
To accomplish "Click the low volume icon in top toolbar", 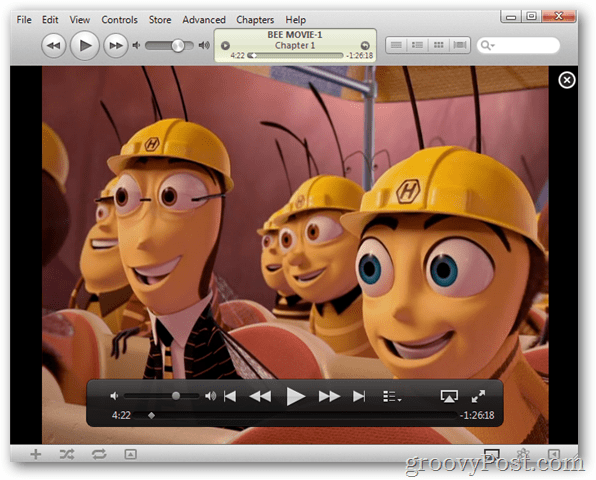I will point(136,46).
